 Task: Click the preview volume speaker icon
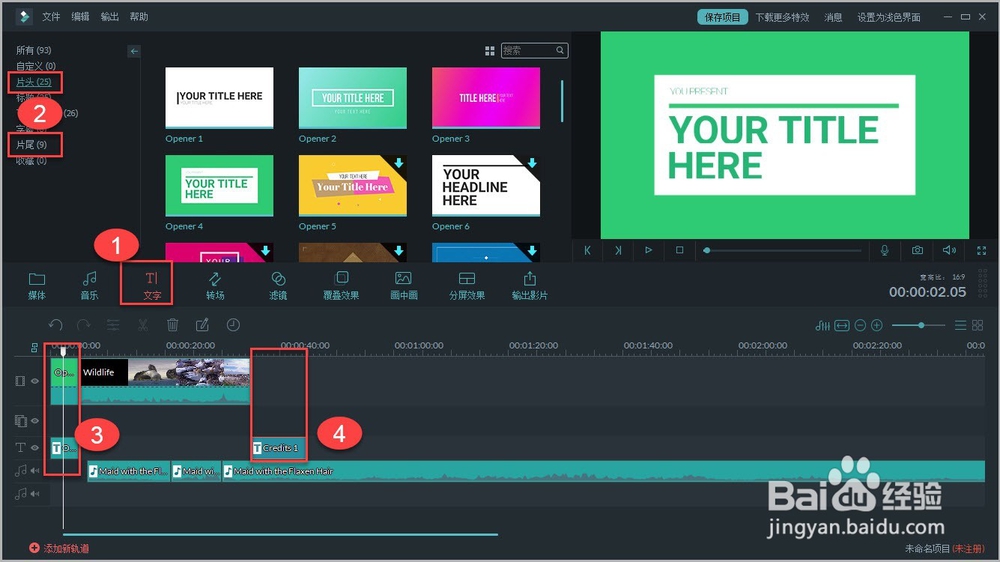949,251
